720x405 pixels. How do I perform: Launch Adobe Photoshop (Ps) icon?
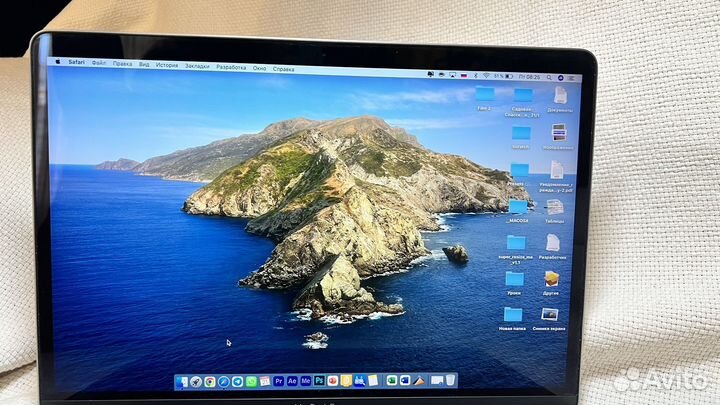(x=320, y=381)
